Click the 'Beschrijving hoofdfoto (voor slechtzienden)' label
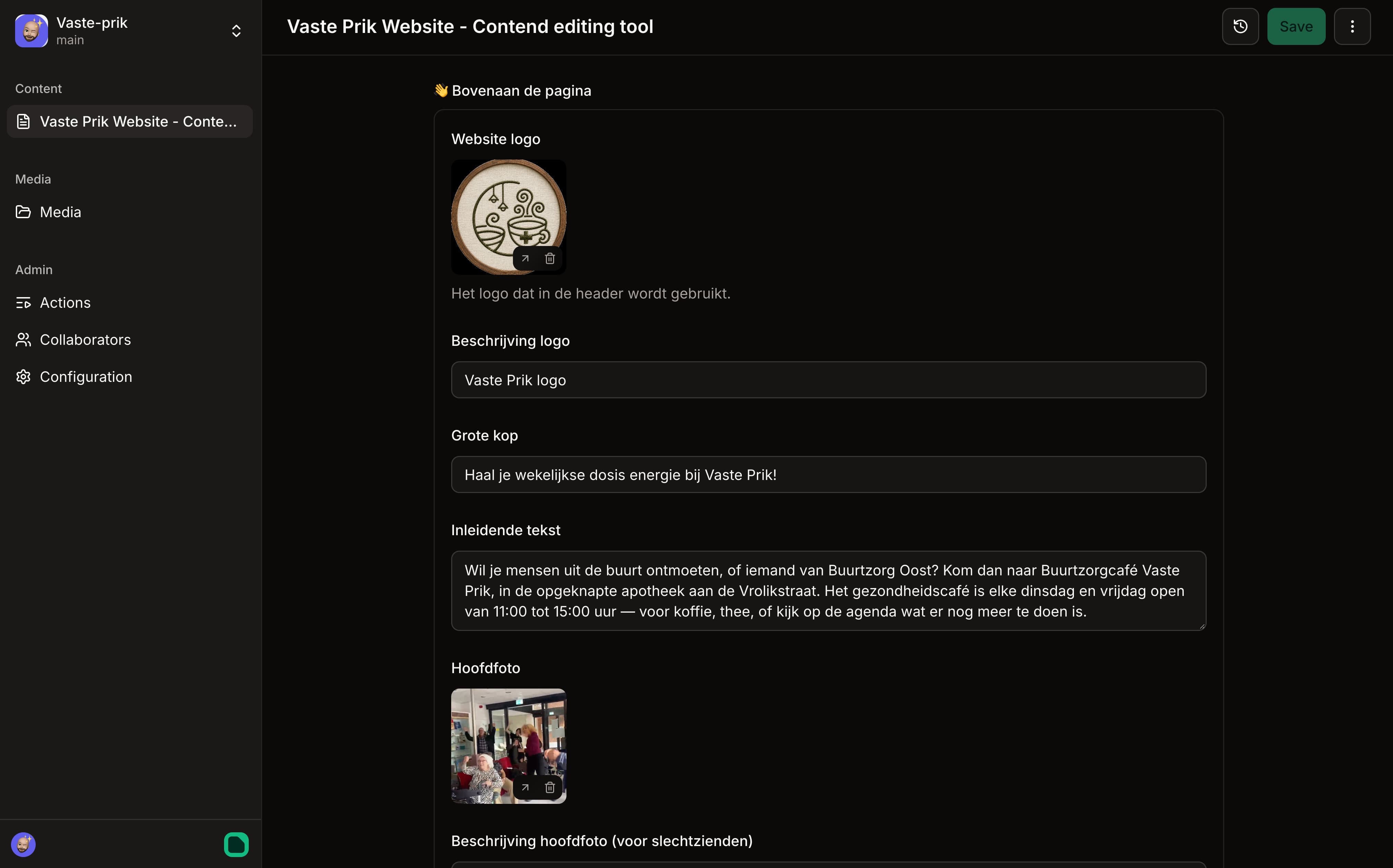This screenshot has height=868, width=1393. pyautogui.click(x=601, y=841)
